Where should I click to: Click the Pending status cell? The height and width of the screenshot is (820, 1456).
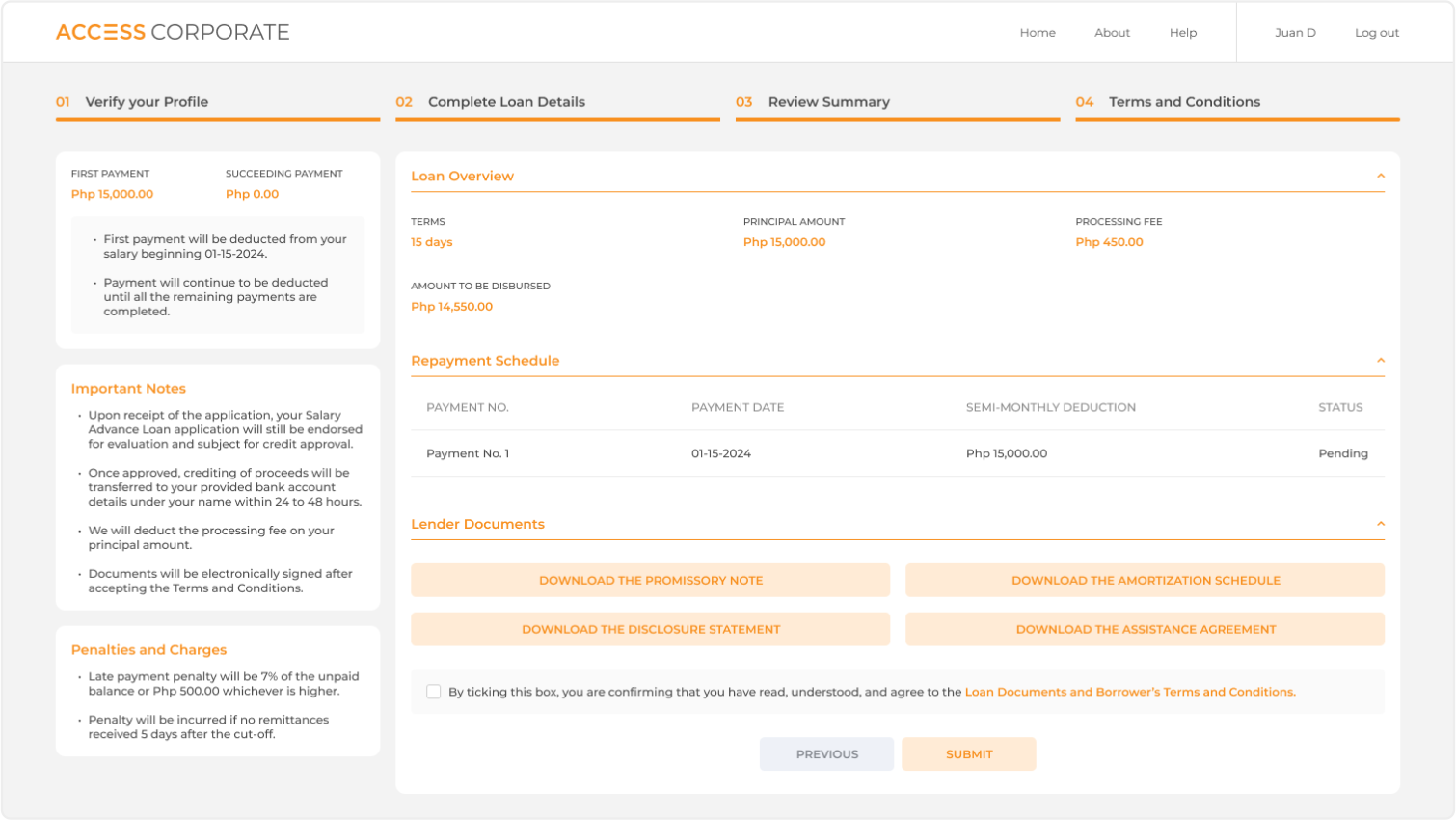(1343, 453)
